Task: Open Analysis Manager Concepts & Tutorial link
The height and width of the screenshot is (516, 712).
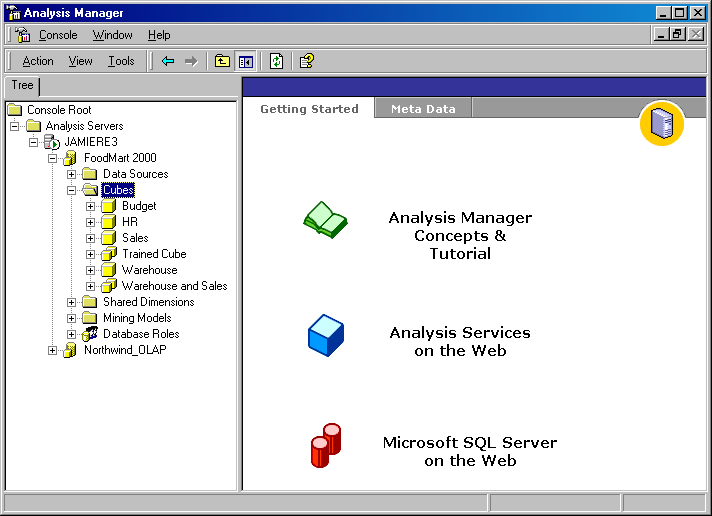Action: point(460,235)
